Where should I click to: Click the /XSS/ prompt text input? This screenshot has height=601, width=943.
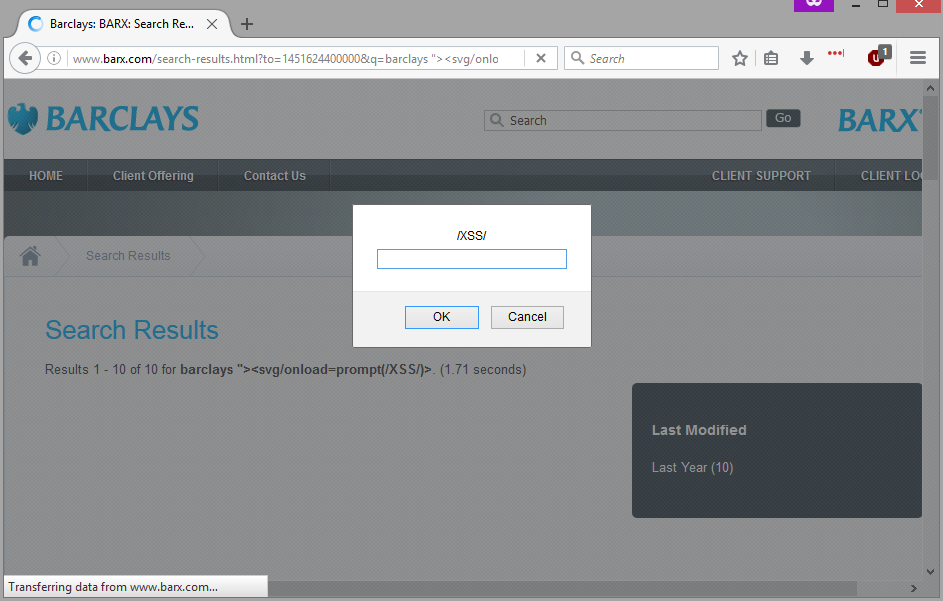[472, 259]
